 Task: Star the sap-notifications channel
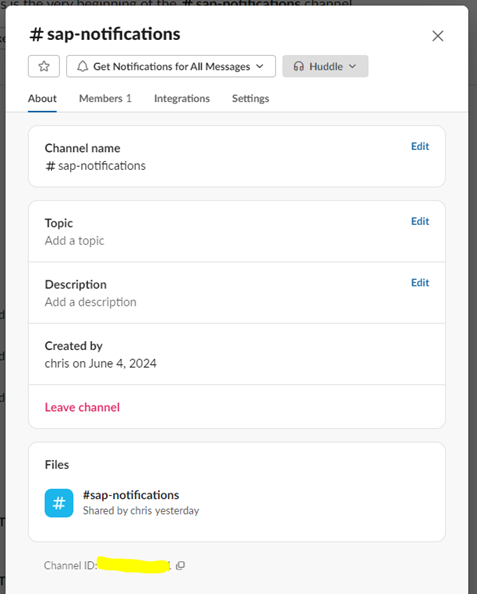pos(44,66)
